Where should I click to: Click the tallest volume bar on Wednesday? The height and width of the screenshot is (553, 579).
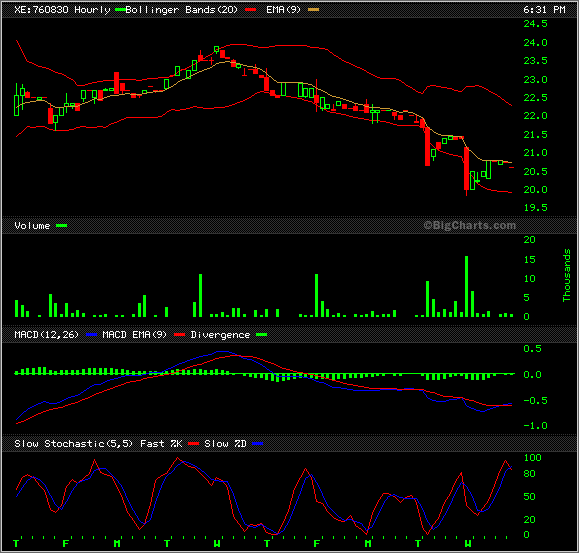click(466, 286)
